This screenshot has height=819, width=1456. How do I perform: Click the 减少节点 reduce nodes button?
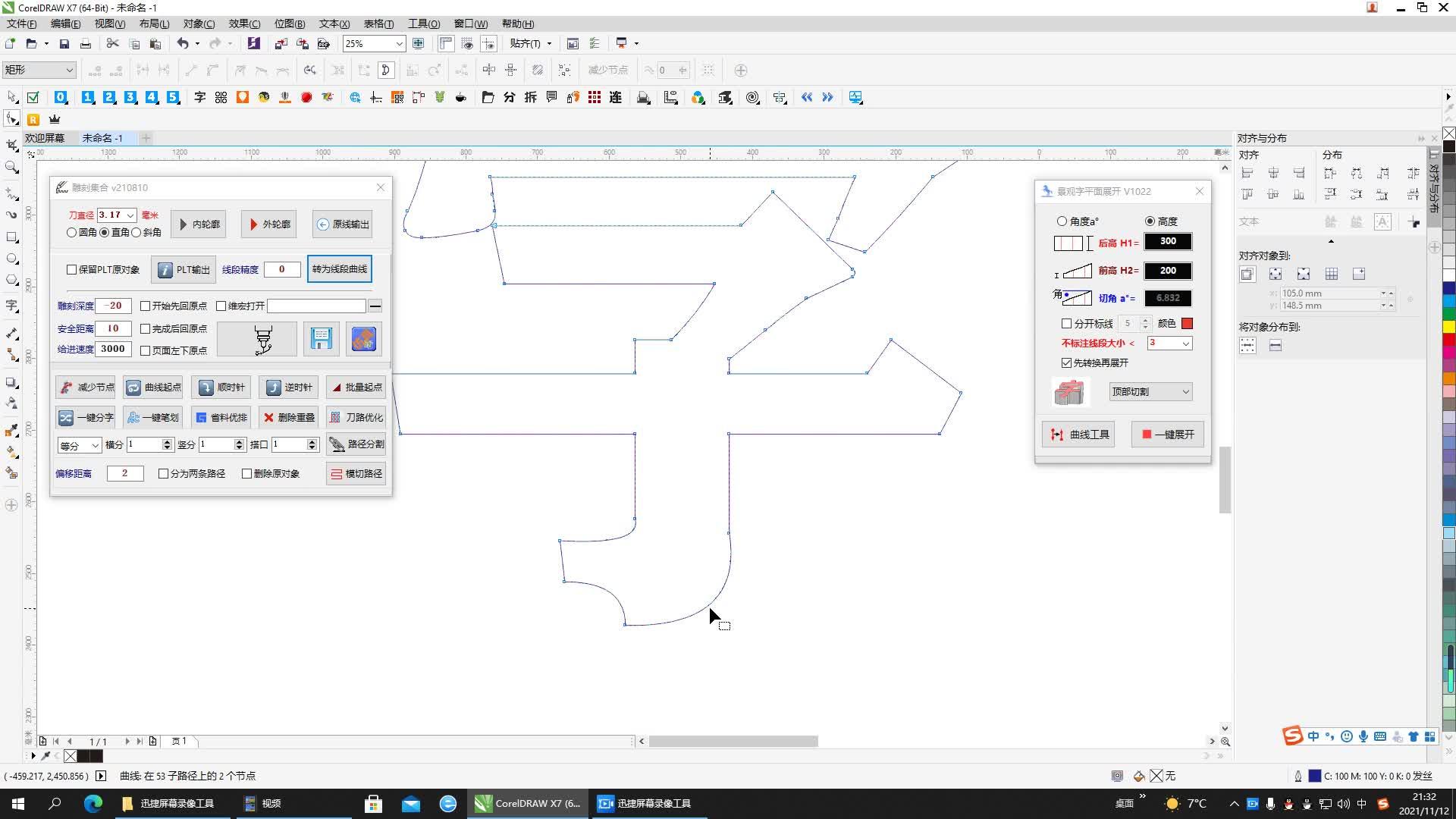coord(86,388)
